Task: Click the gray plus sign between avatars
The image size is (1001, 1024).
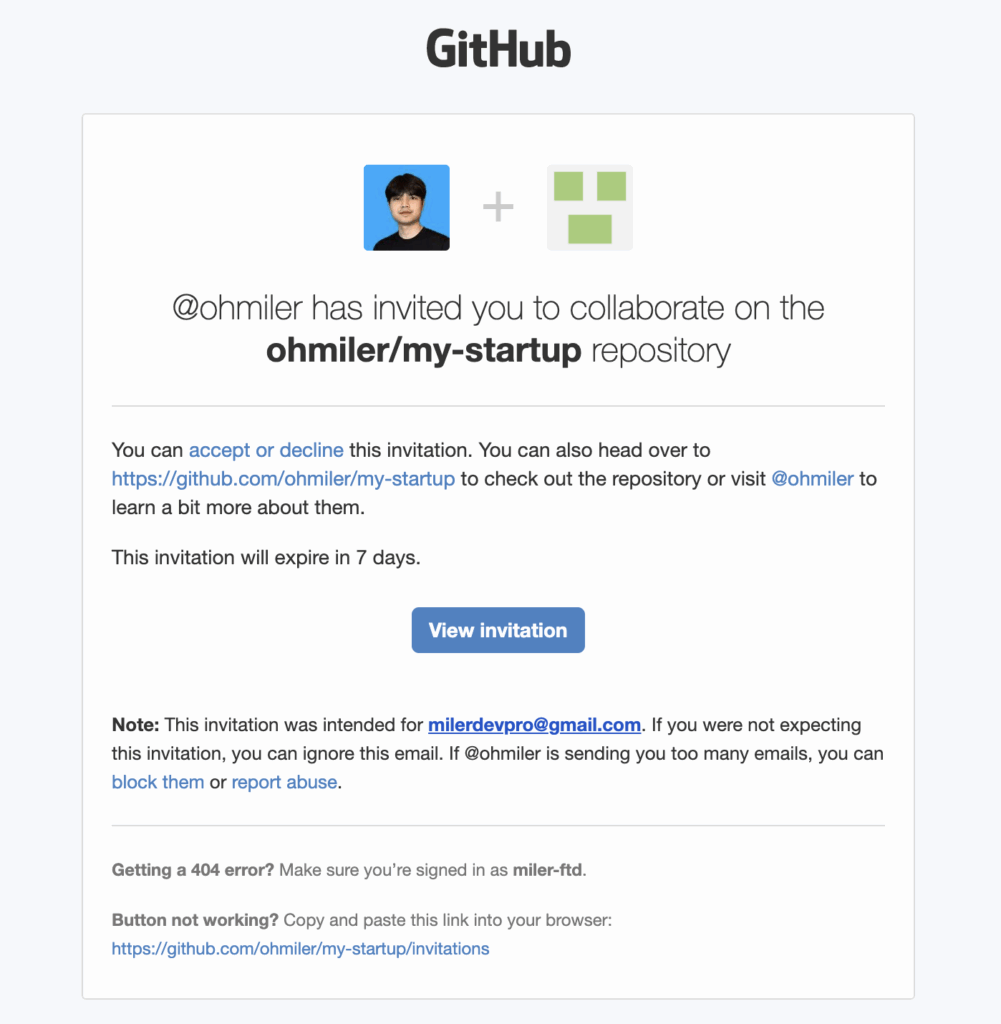Action: [x=498, y=207]
